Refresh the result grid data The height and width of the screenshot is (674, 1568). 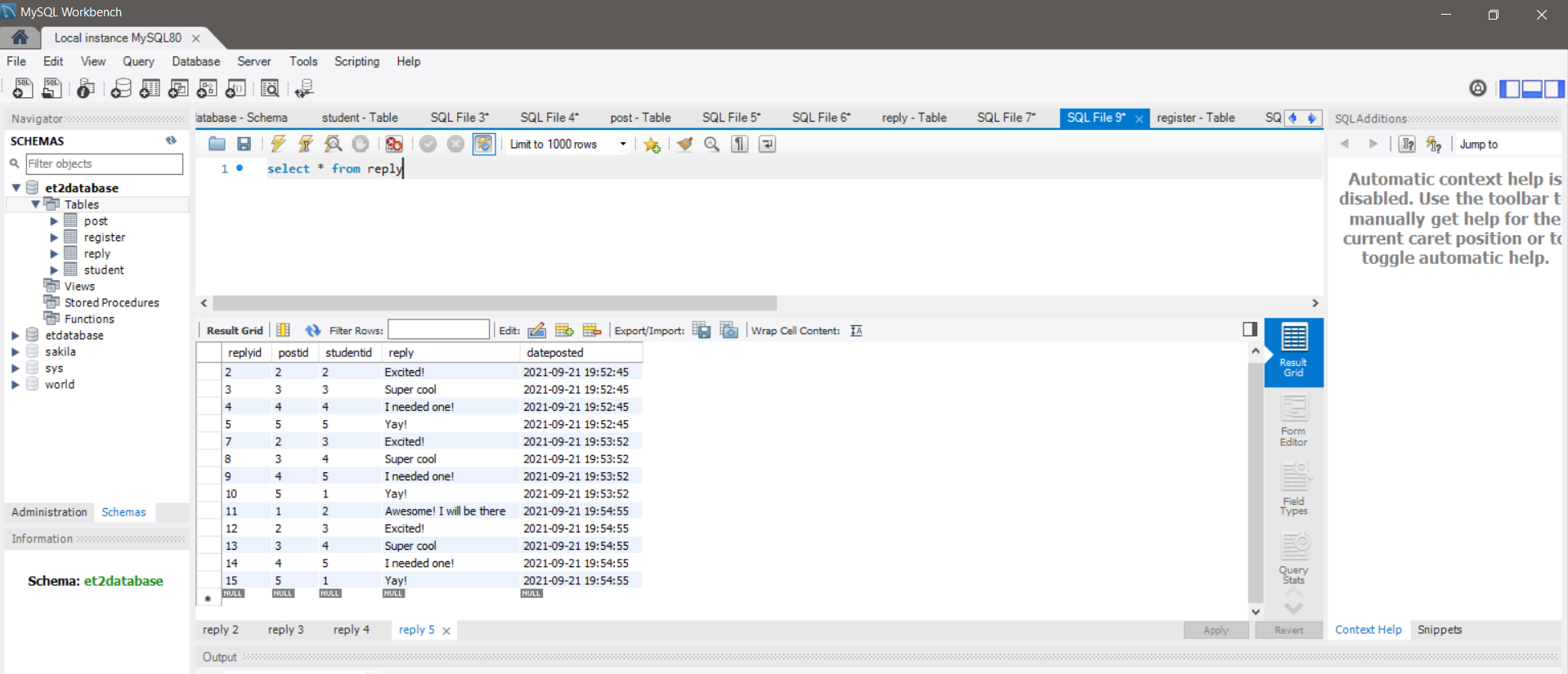coord(312,330)
